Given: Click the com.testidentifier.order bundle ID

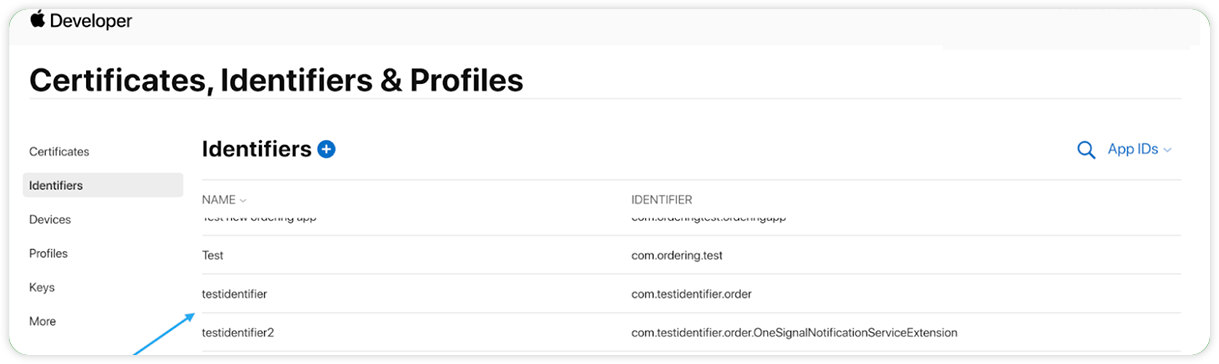Looking at the screenshot, I should (x=691, y=294).
